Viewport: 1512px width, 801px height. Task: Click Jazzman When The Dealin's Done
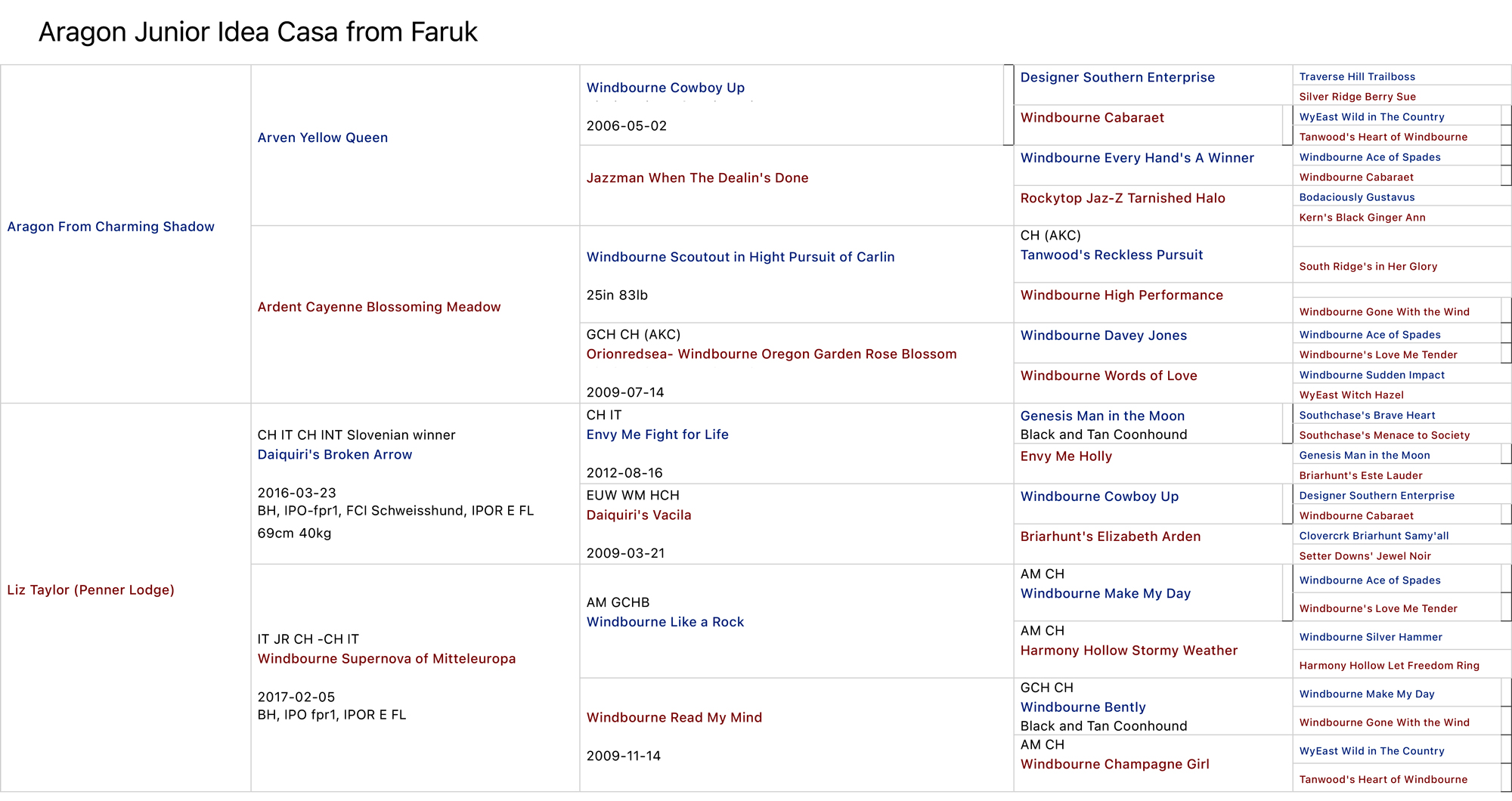697,178
